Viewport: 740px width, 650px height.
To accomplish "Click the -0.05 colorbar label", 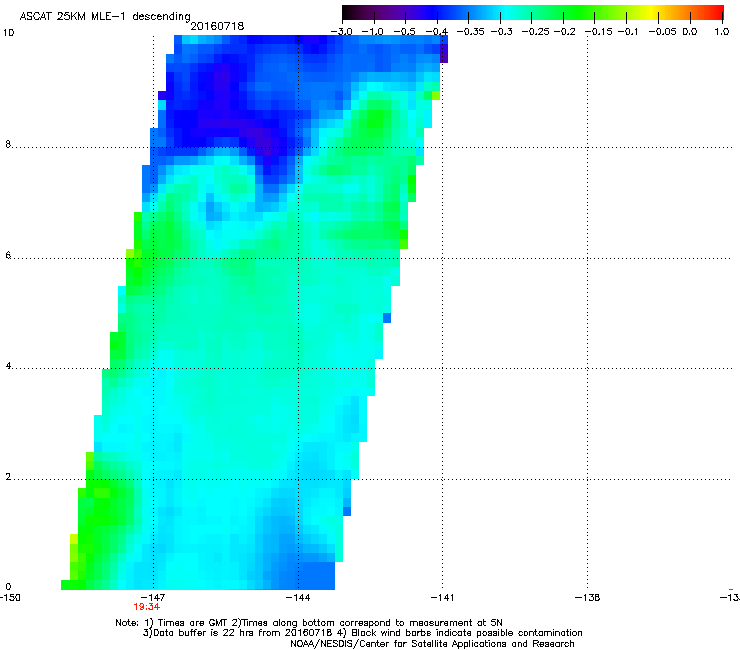I will coord(663,32).
